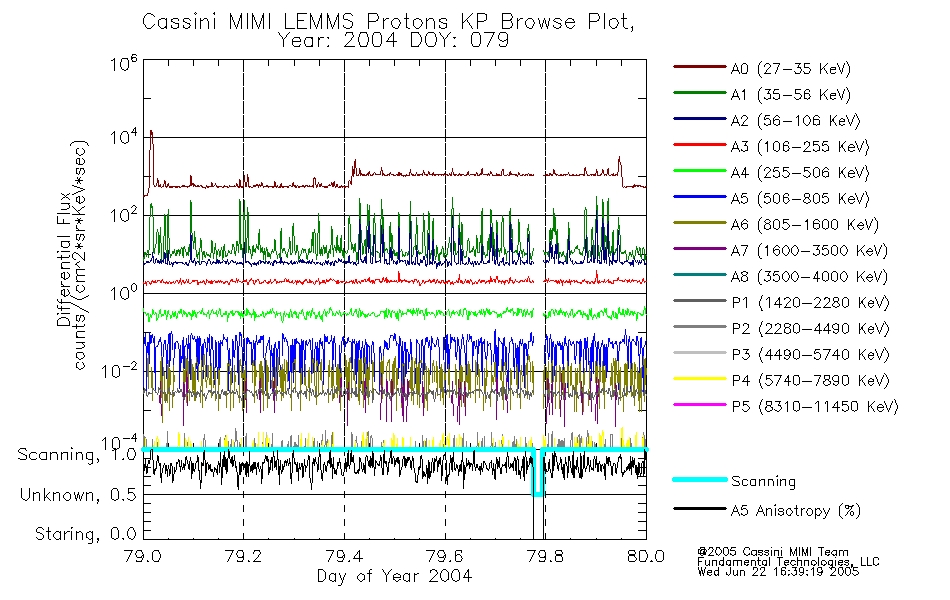
Task: Click the dark green A1 legend line swatch
Action: (x=700, y=93)
